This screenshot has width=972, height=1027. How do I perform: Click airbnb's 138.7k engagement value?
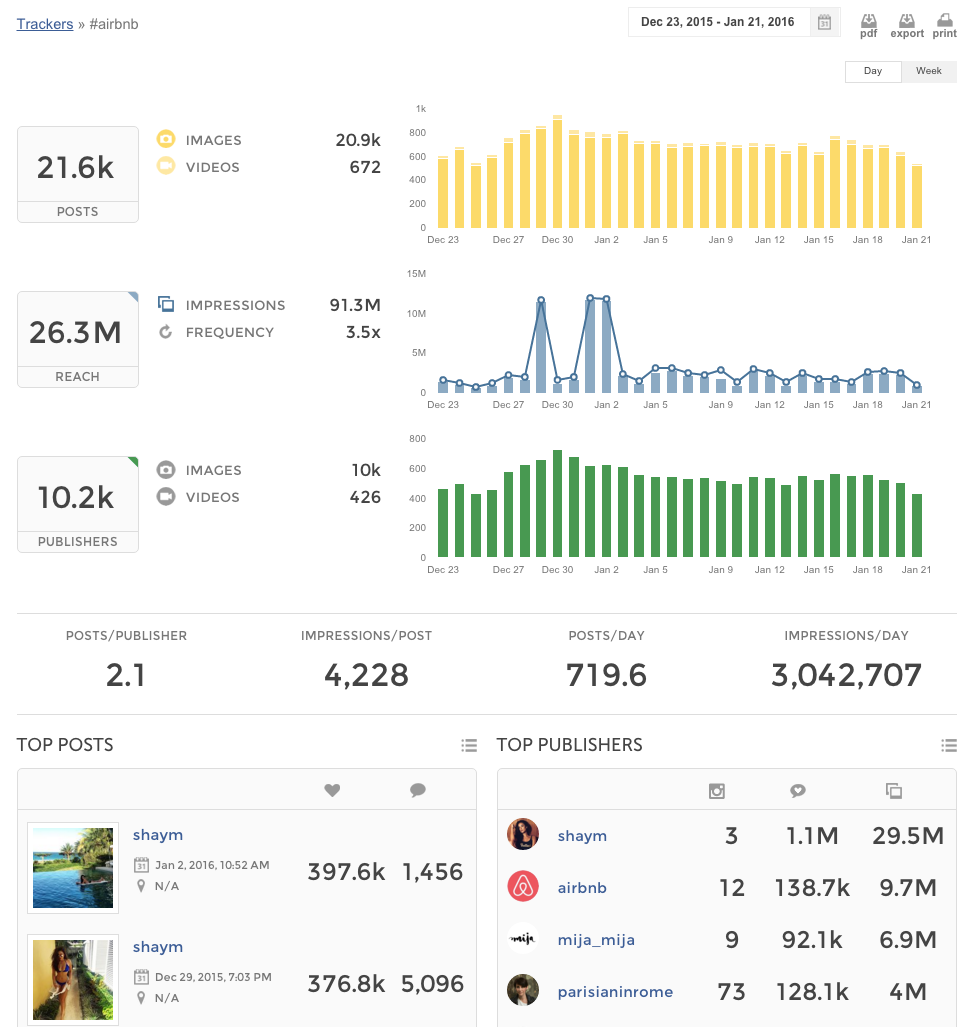pyautogui.click(x=812, y=888)
